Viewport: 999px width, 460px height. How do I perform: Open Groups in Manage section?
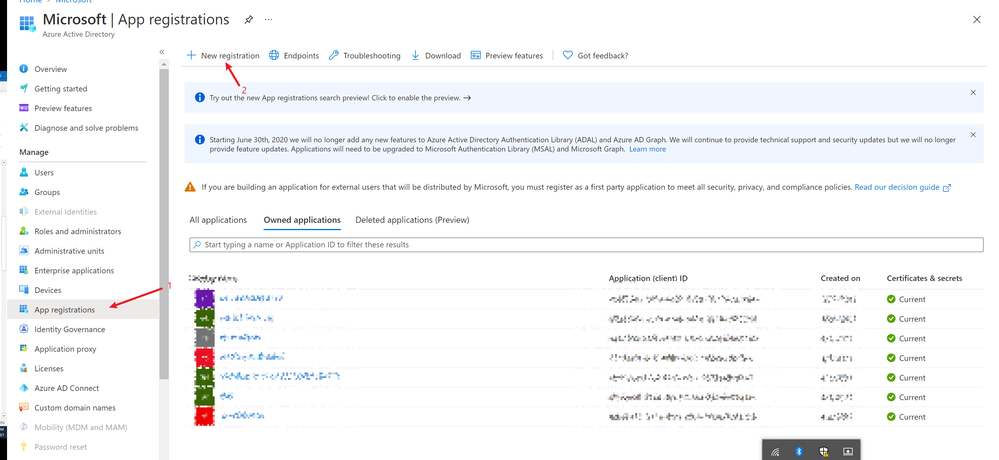tap(47, 192)
